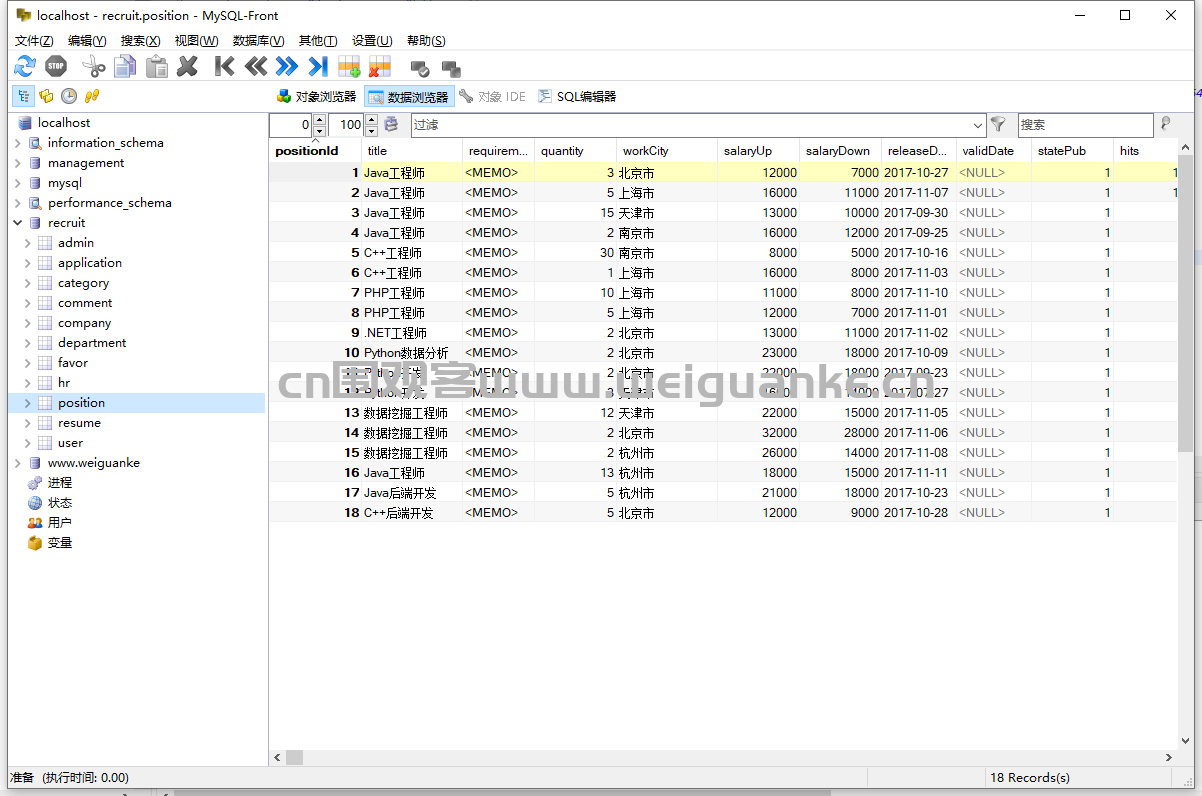Click the scissors cut icon
Screen dimensions: 1202x796
click(x=93, y=67)
